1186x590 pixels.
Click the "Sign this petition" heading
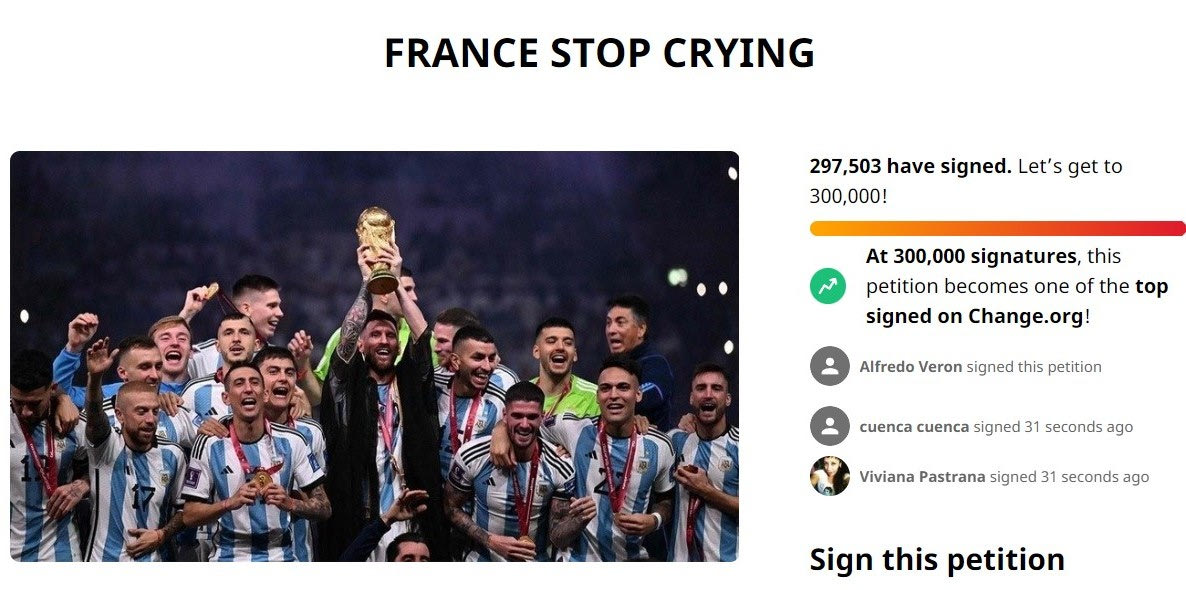[936, 560]
